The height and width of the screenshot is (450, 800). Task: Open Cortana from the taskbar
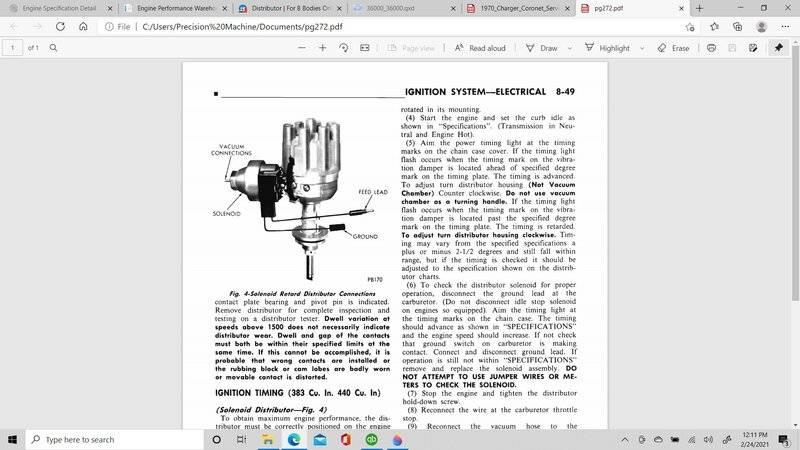tap(216, 439)
